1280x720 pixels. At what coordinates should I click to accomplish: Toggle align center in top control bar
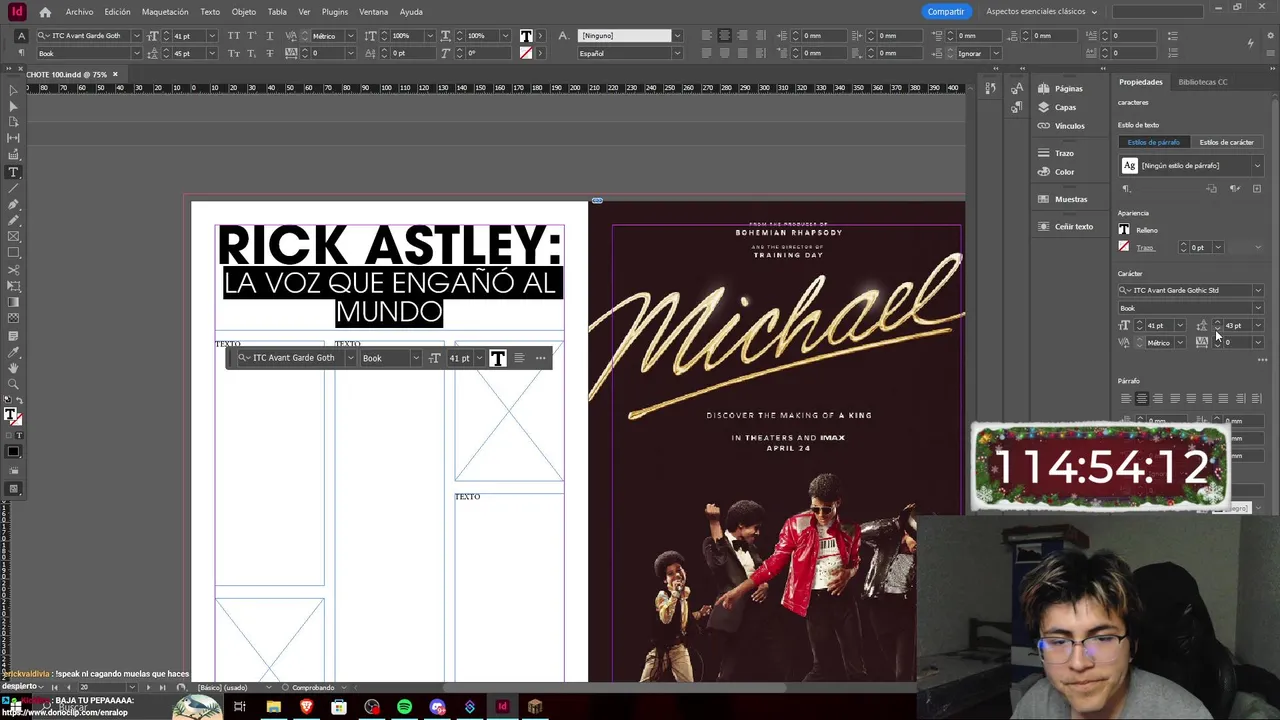pyautogui.click(x=725, y=36)
